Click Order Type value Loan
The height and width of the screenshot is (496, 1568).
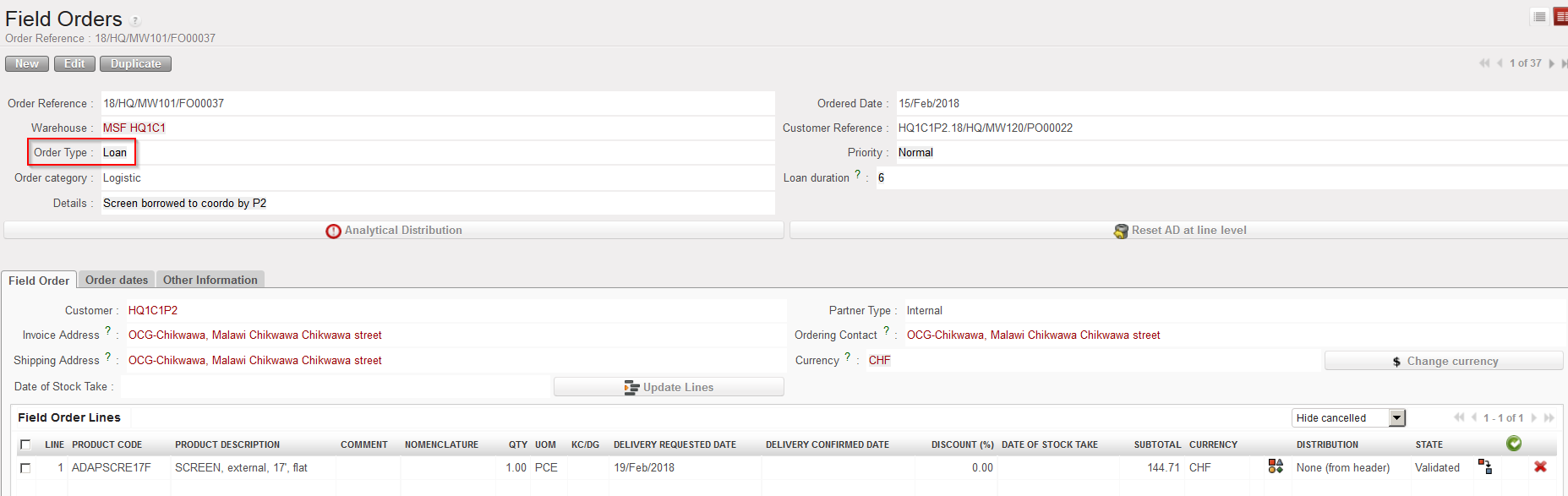click(115, 152)
